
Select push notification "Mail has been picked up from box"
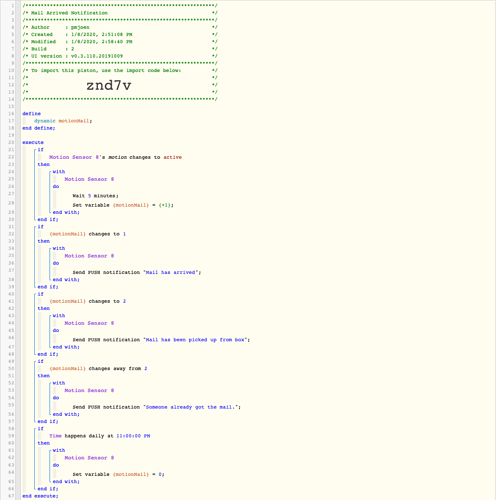coord(161,340)
